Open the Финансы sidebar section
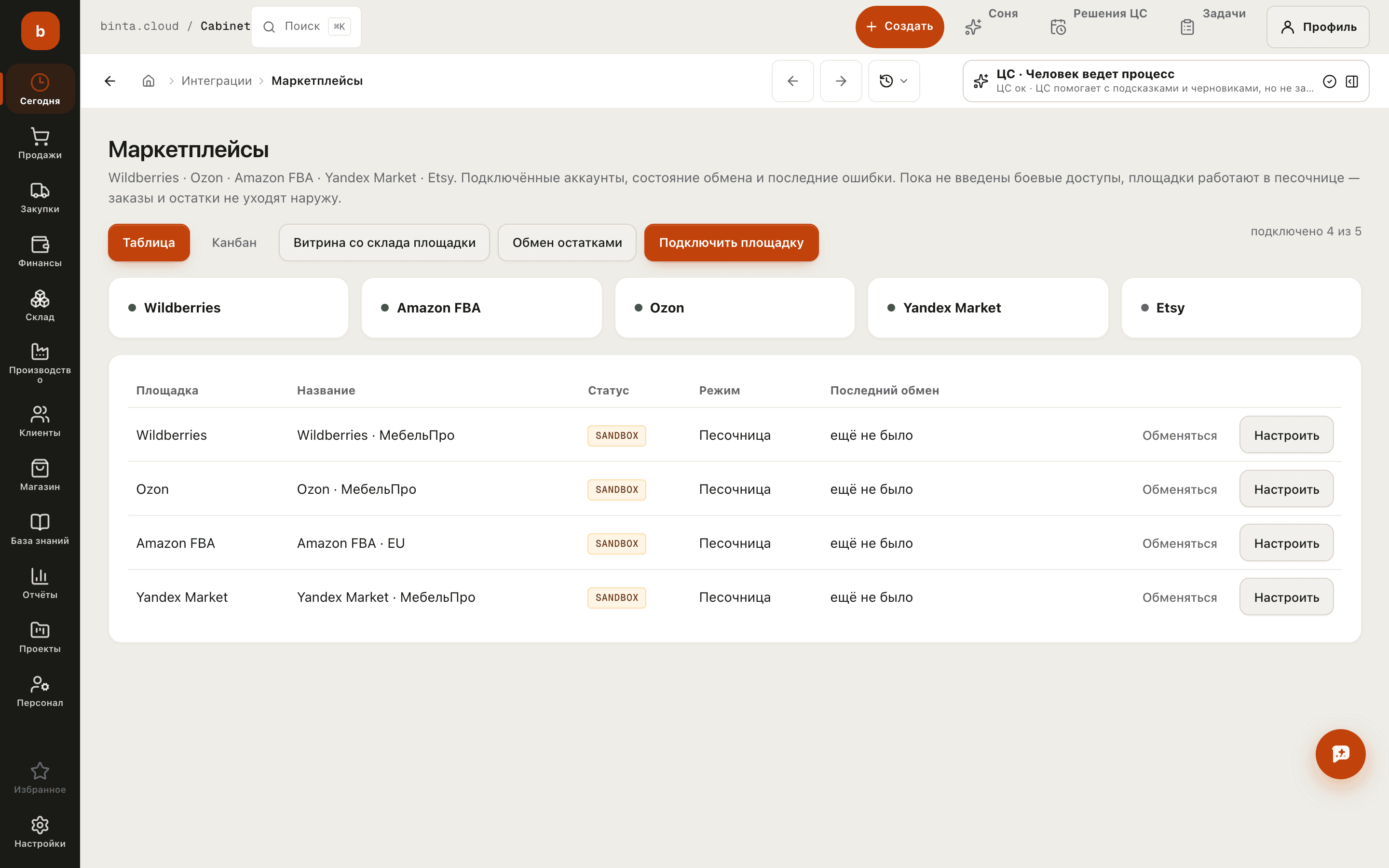The height and width of the screenshot is (868, 1389). 40,251
